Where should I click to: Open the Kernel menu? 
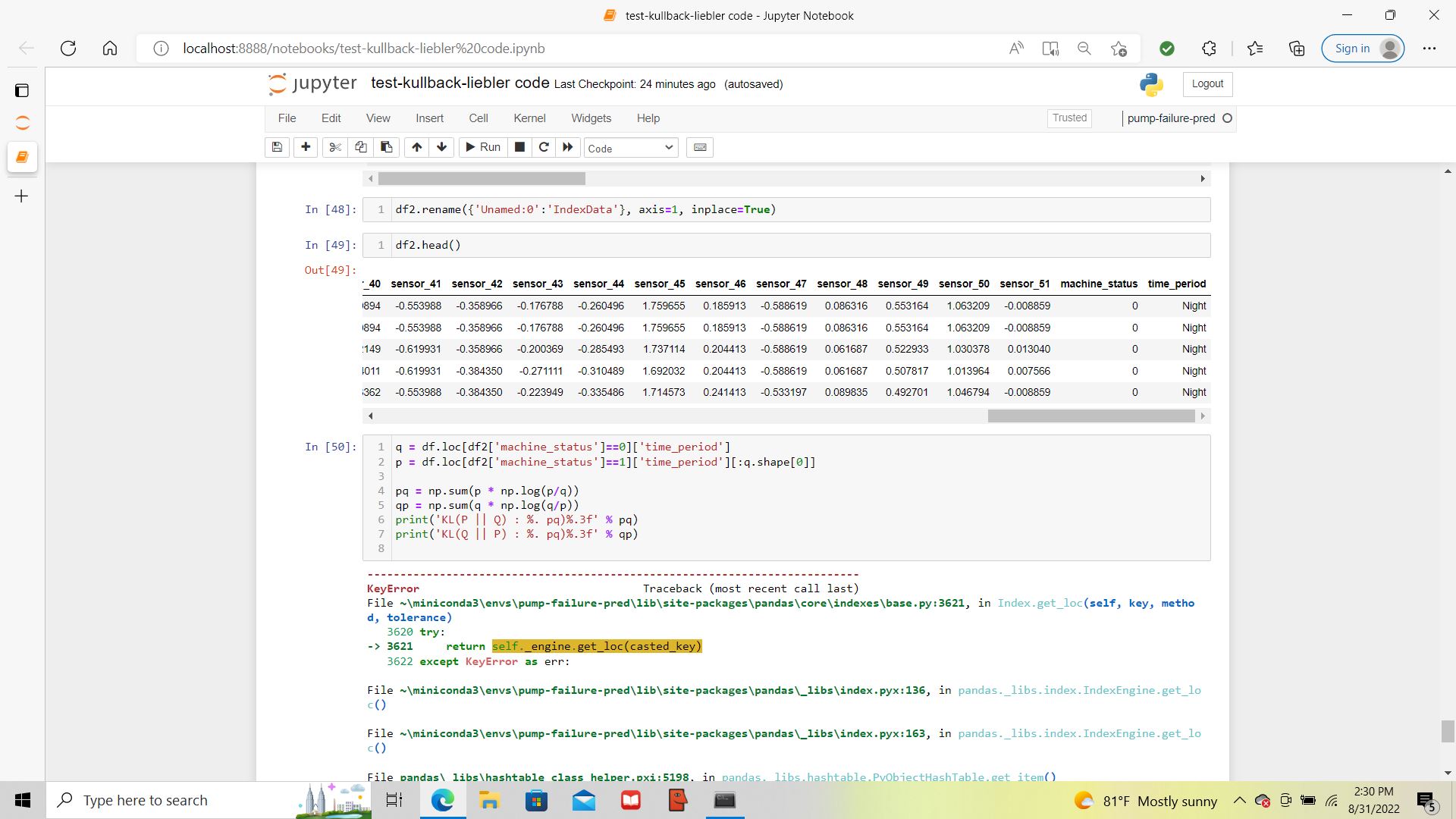point(529,118)
